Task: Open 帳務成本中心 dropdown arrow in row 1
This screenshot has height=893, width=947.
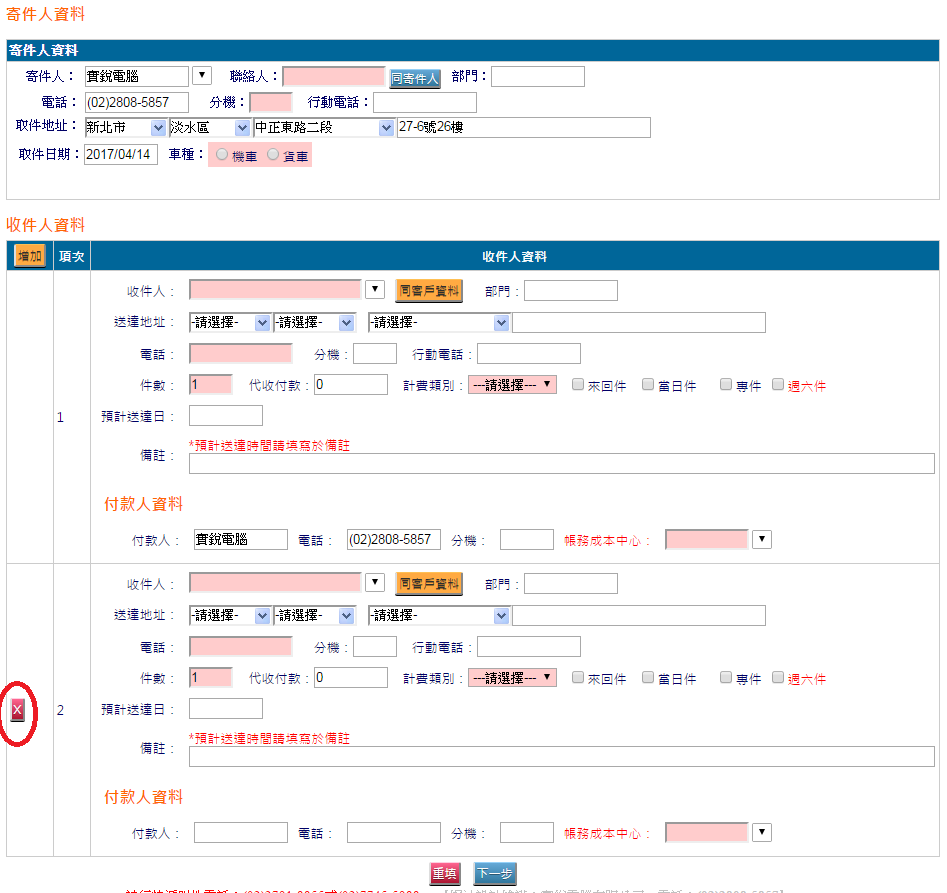Action: point(762,540)
